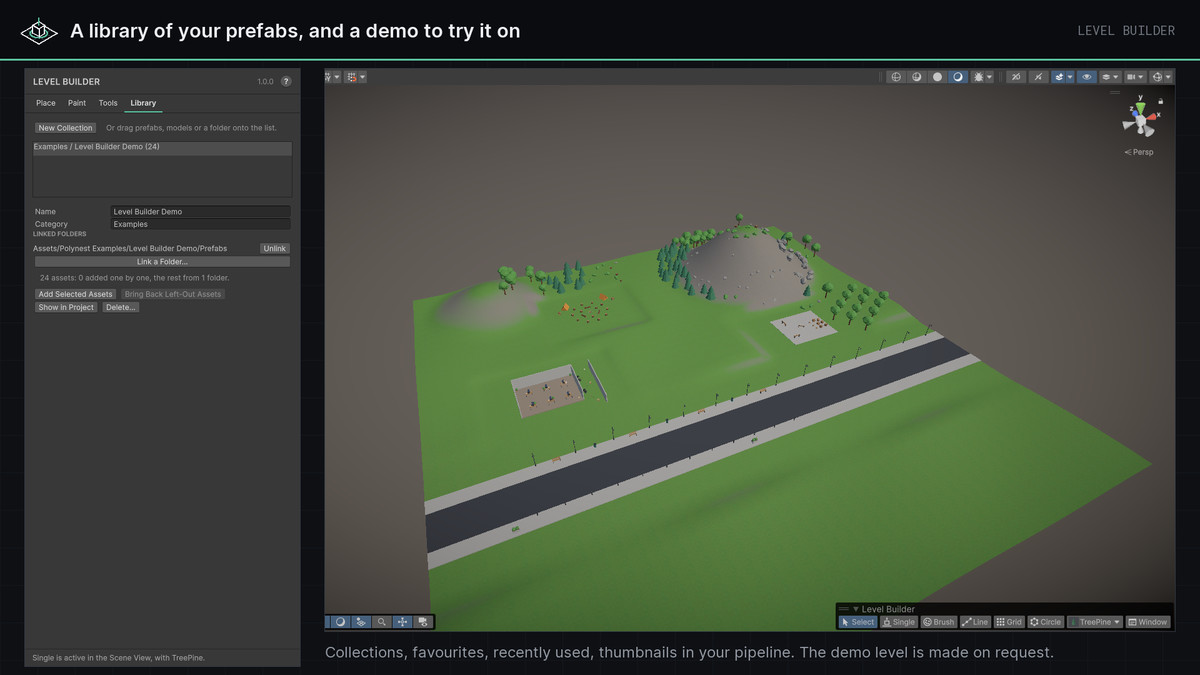Toggle scene effects layers icon

pos(1059,77)
